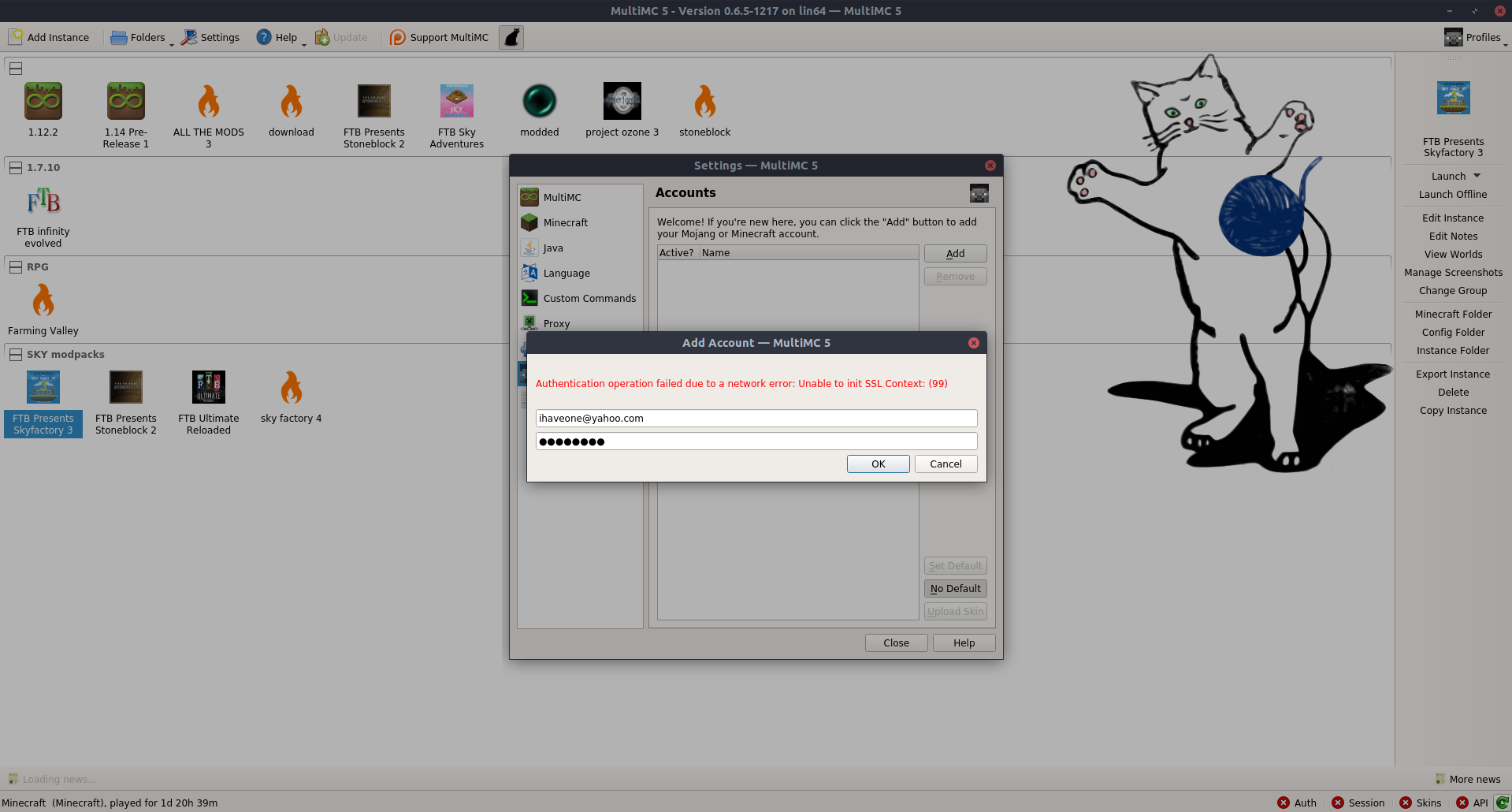Image resolution: width=1512 pixels, height=812 pixels.
Task: Click the password field in Add Account
Action: (x=756, y=441)
